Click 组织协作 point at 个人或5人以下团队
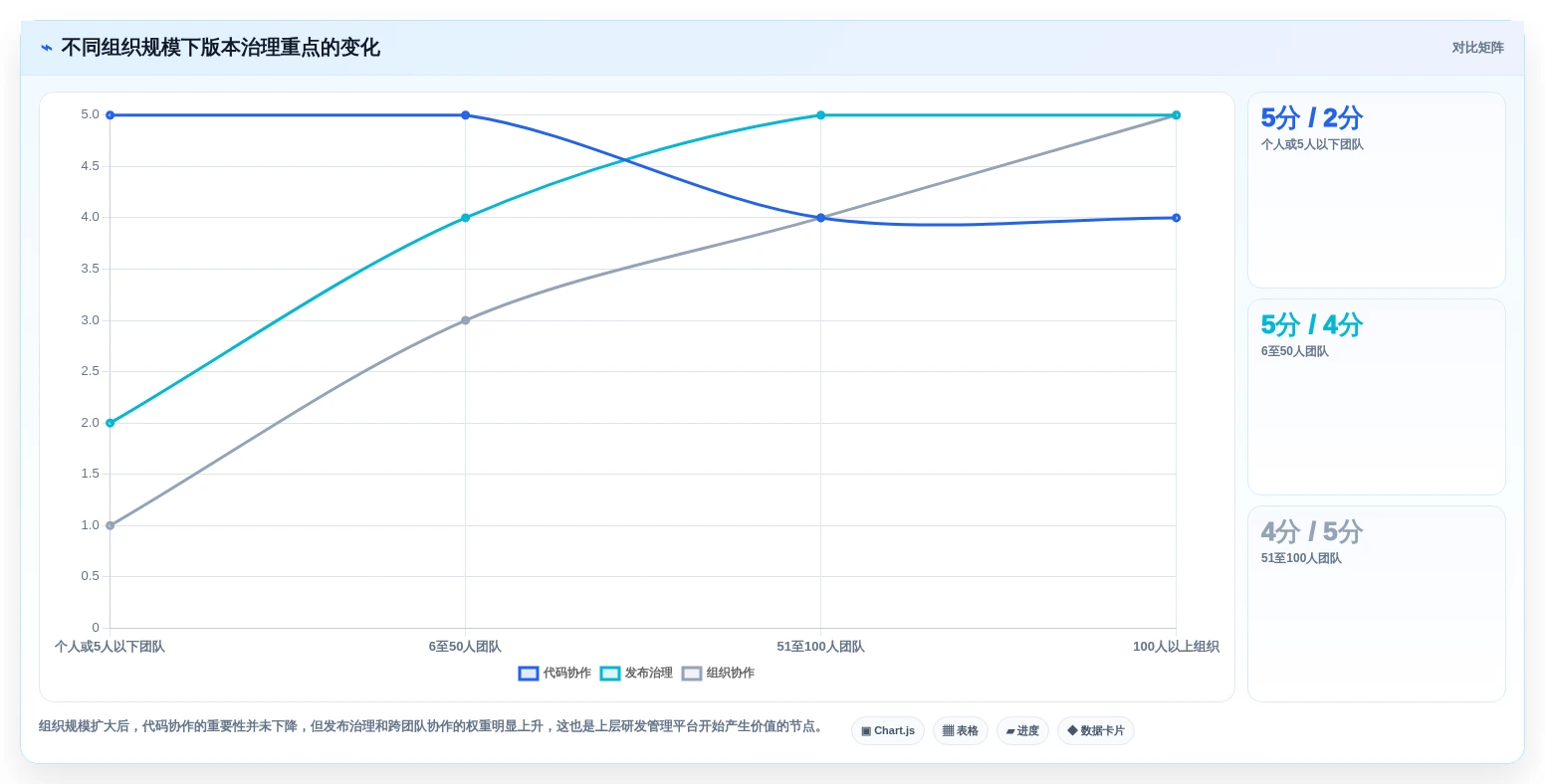This screenshot has height=784, width=1545. [110, 525]
